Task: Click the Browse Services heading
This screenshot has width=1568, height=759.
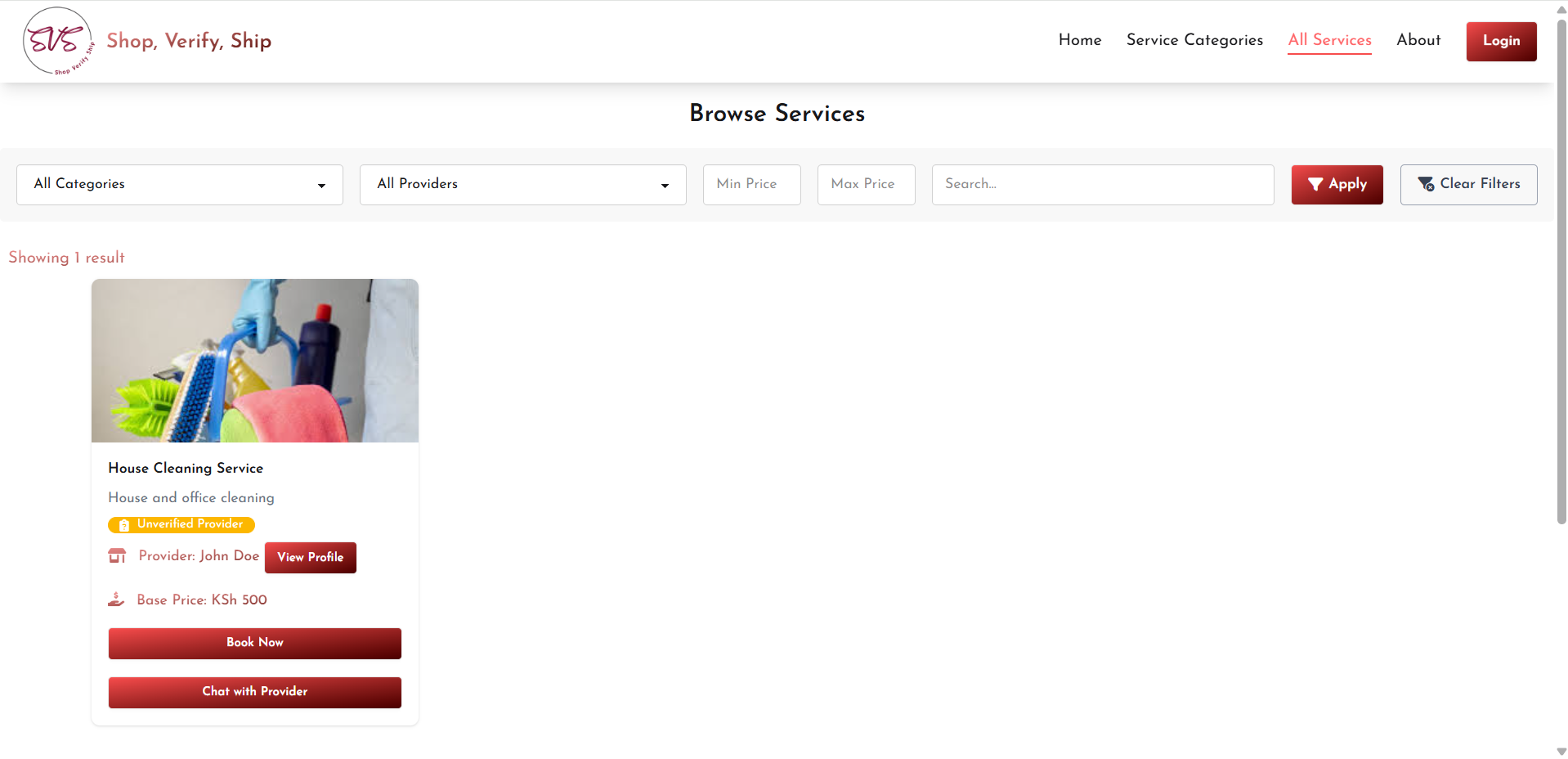Action: (777, 114)
